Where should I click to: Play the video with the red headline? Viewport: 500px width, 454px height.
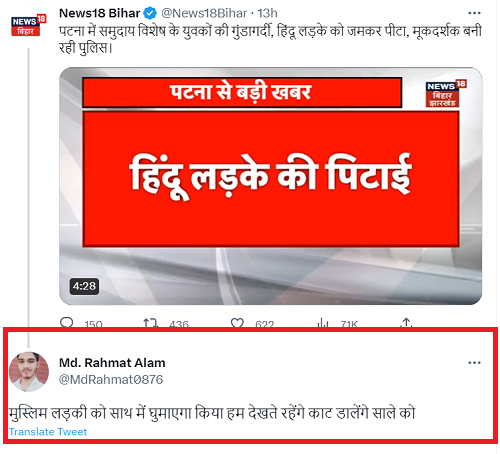[270, 186]
